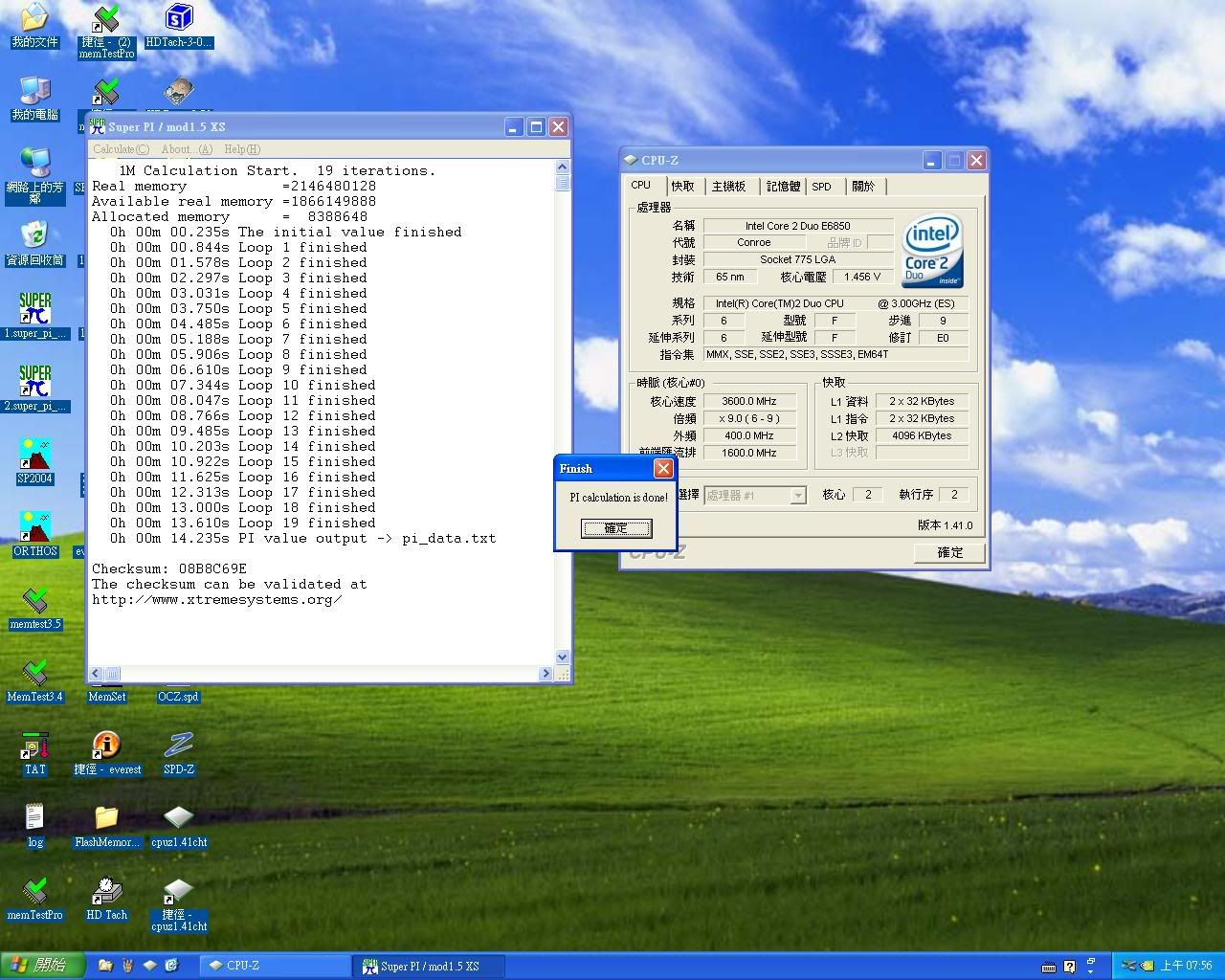1225x980 pixels.
Task: Click the 3600.0 MHz core speed value
Action: tap(749, 401)
